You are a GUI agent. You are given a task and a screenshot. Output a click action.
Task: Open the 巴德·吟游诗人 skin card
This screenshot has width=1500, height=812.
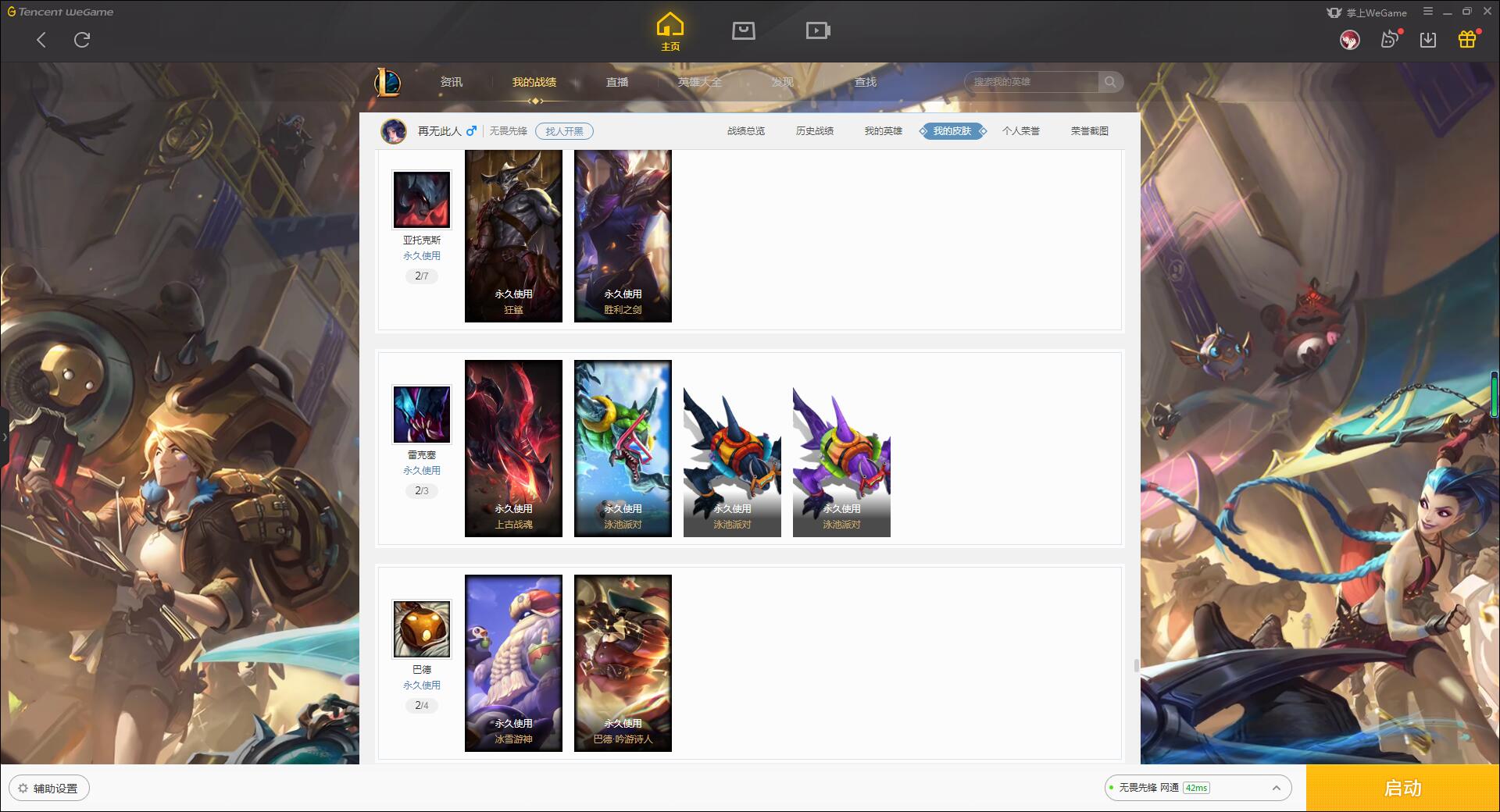[x=623, y=663]
